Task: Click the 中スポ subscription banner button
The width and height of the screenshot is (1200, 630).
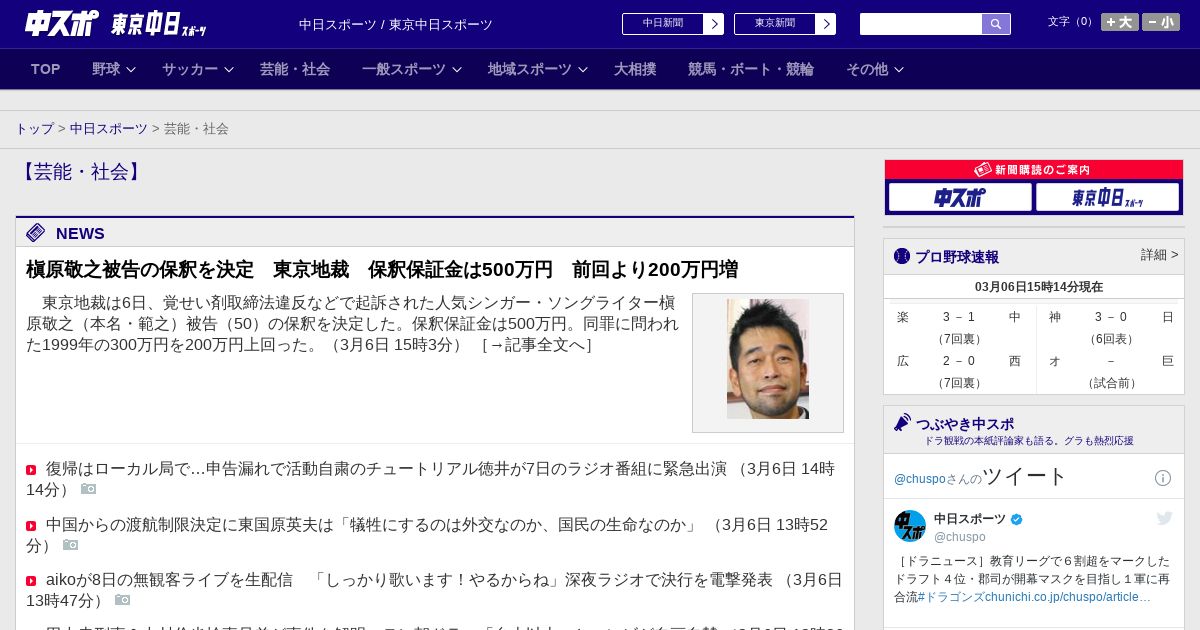Action: [x=960, y=197]
